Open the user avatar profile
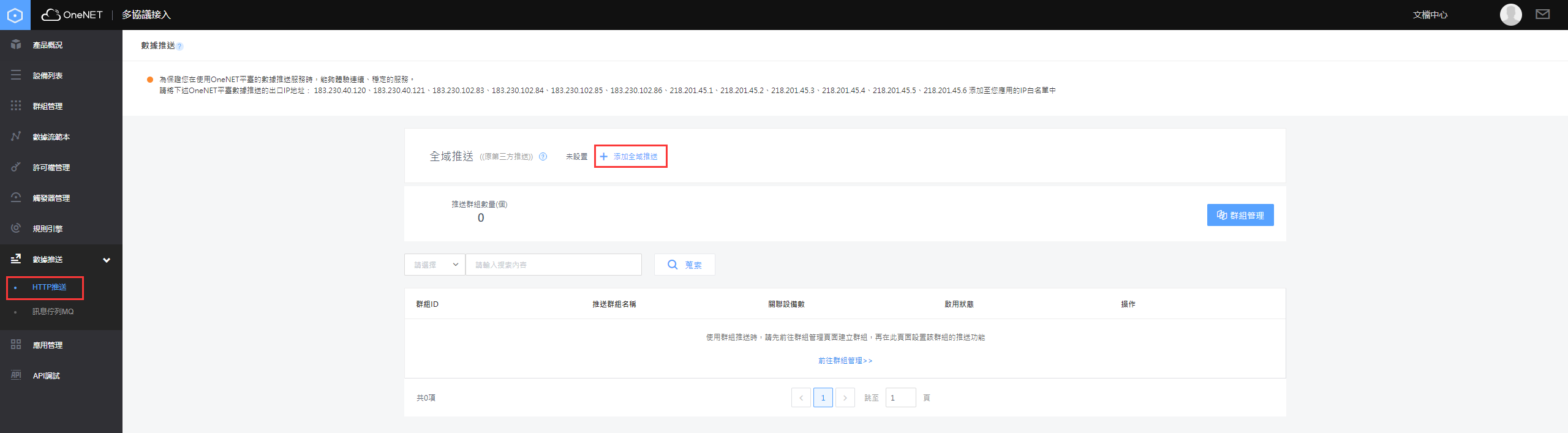Viewport: 1568px width, 433px height. pyautogui.click(x=1510, y=14)
